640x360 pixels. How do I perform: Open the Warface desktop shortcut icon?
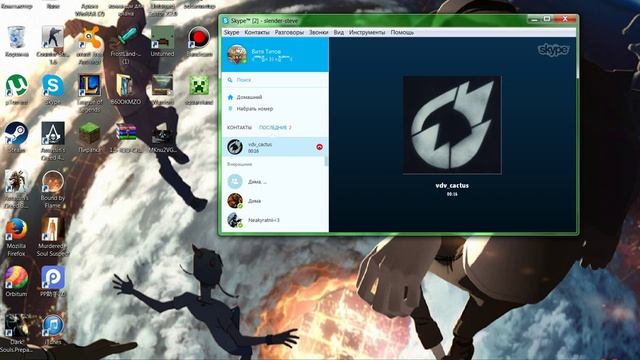(162, 86)
